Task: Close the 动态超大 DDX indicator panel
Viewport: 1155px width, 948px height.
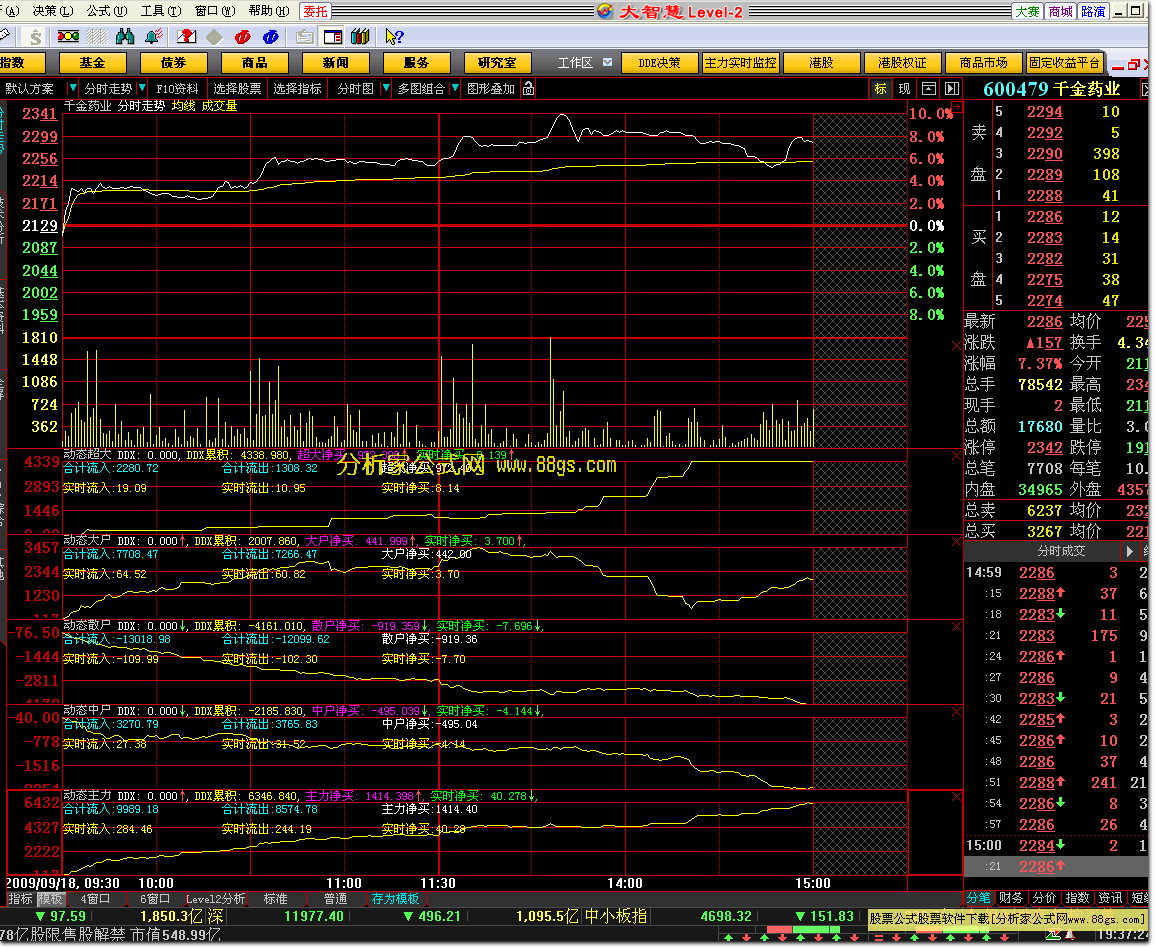Action: (956, 456)
